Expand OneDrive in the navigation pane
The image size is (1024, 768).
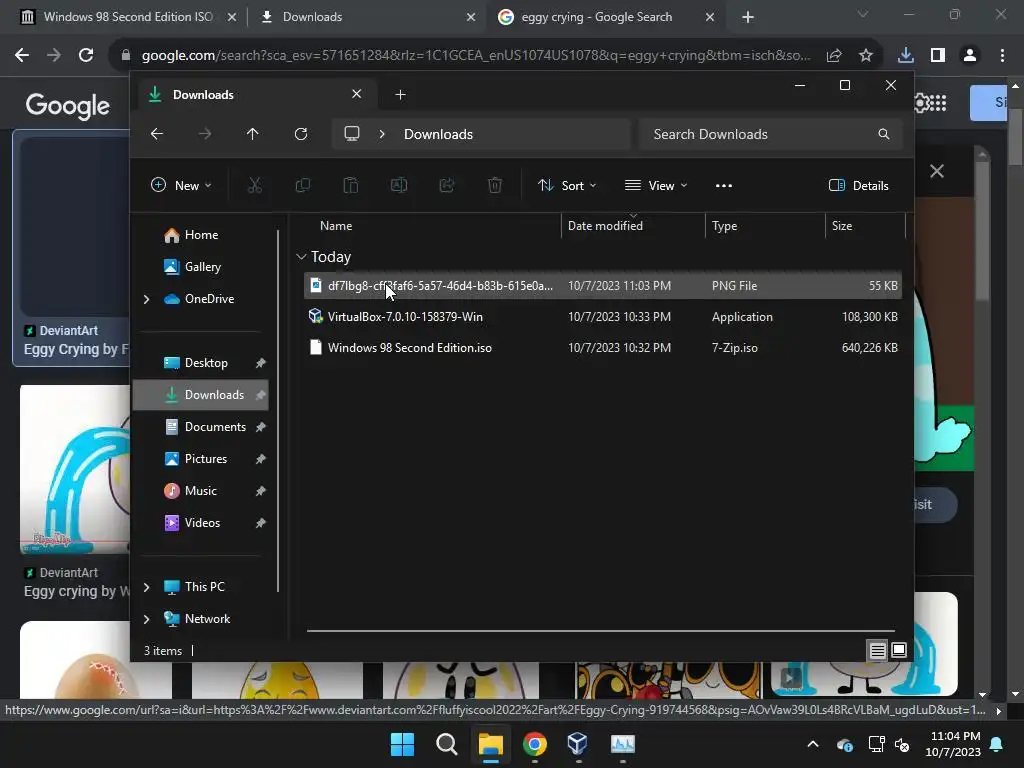click(146, 299)
